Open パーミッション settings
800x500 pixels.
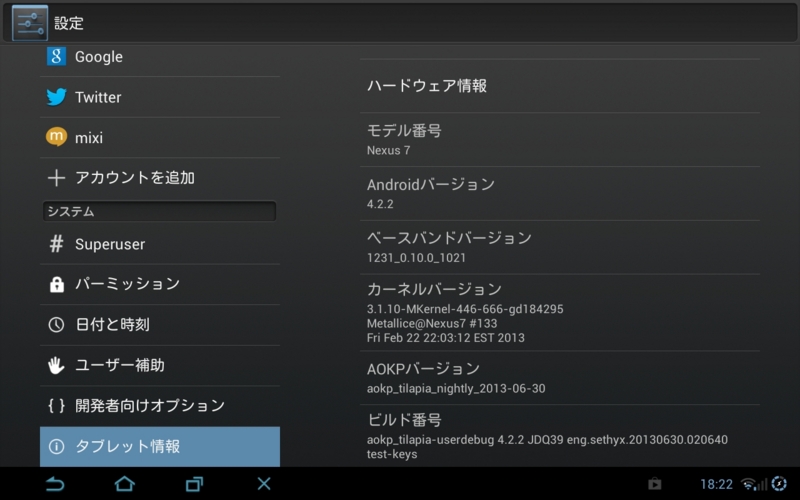pos(160,284)
